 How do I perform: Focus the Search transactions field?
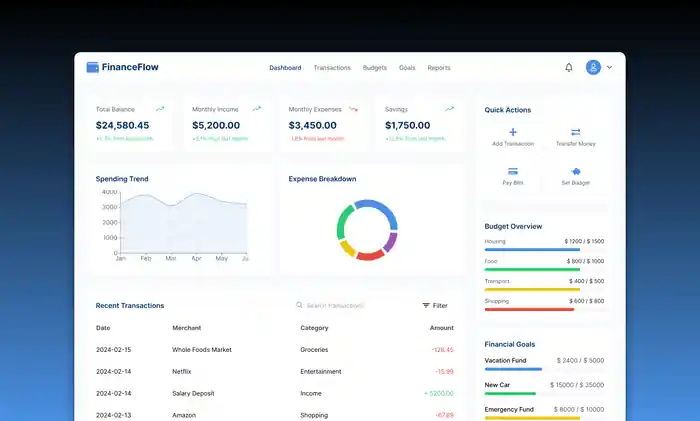point(335,305)
